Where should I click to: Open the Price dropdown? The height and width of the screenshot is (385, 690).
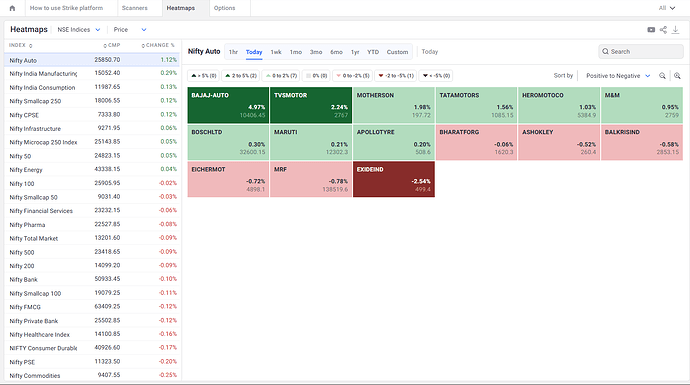(130, 29)
